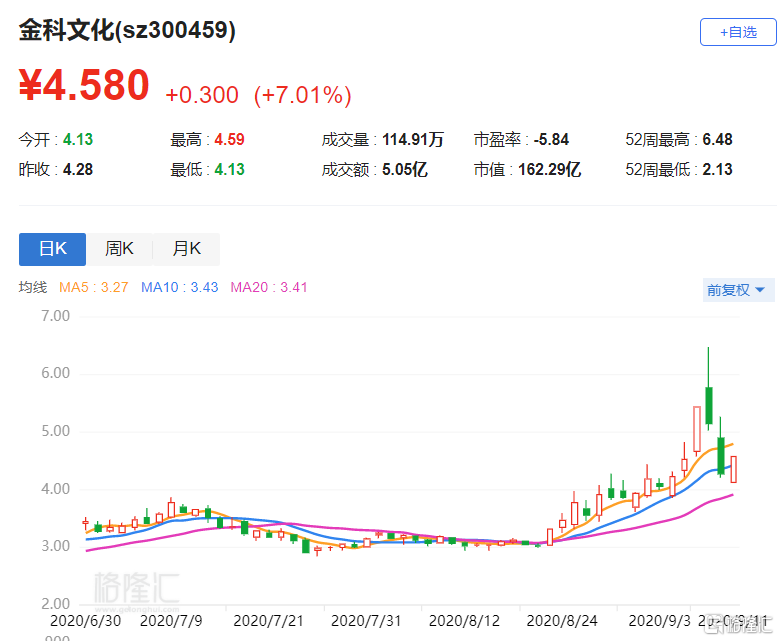Click the 3.00 y-axis label

tap(55, 547)
